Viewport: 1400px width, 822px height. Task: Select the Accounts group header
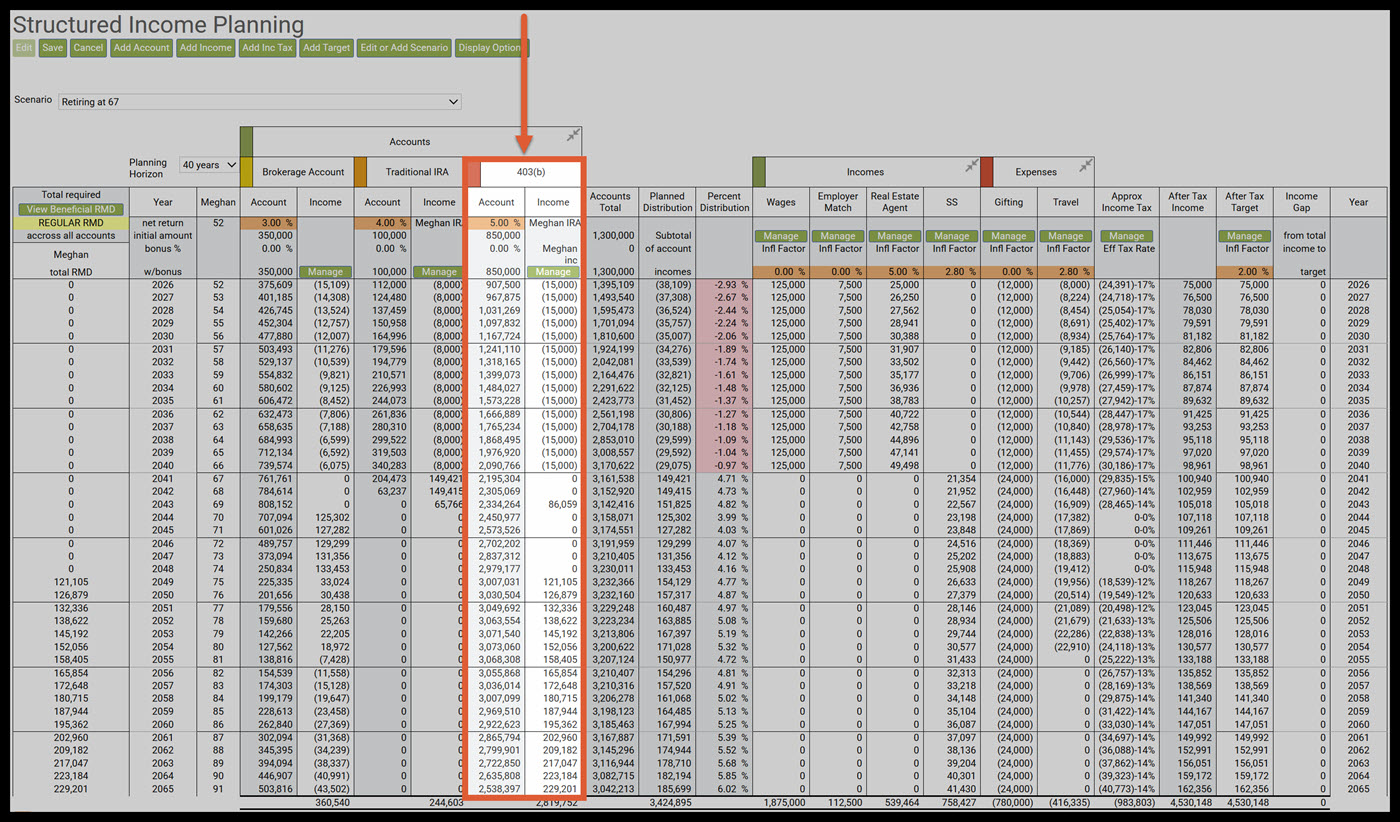coord(410,141)
